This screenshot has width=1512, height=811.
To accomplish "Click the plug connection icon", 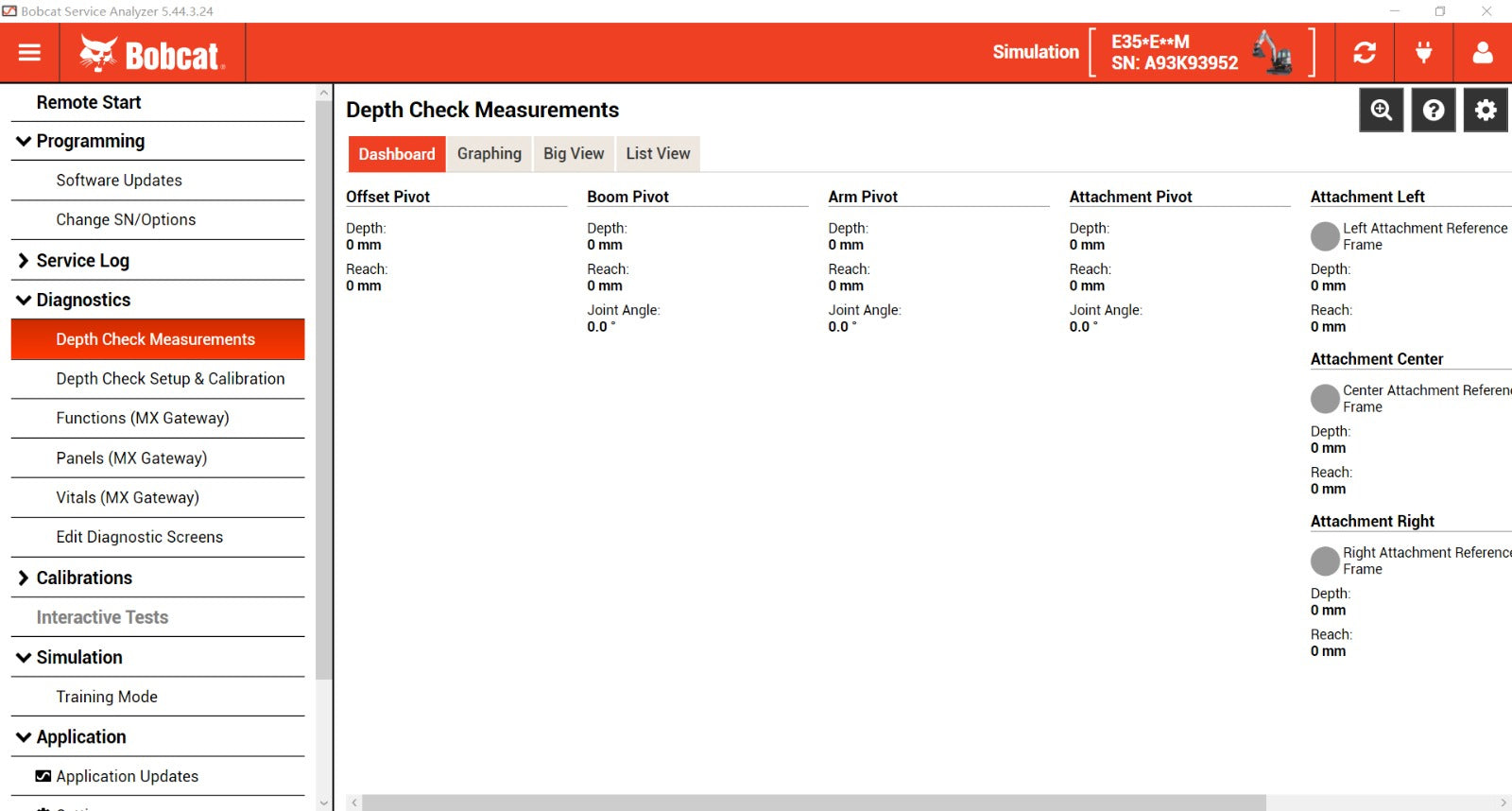I will pyautogui.click(x=1423, y=53).
